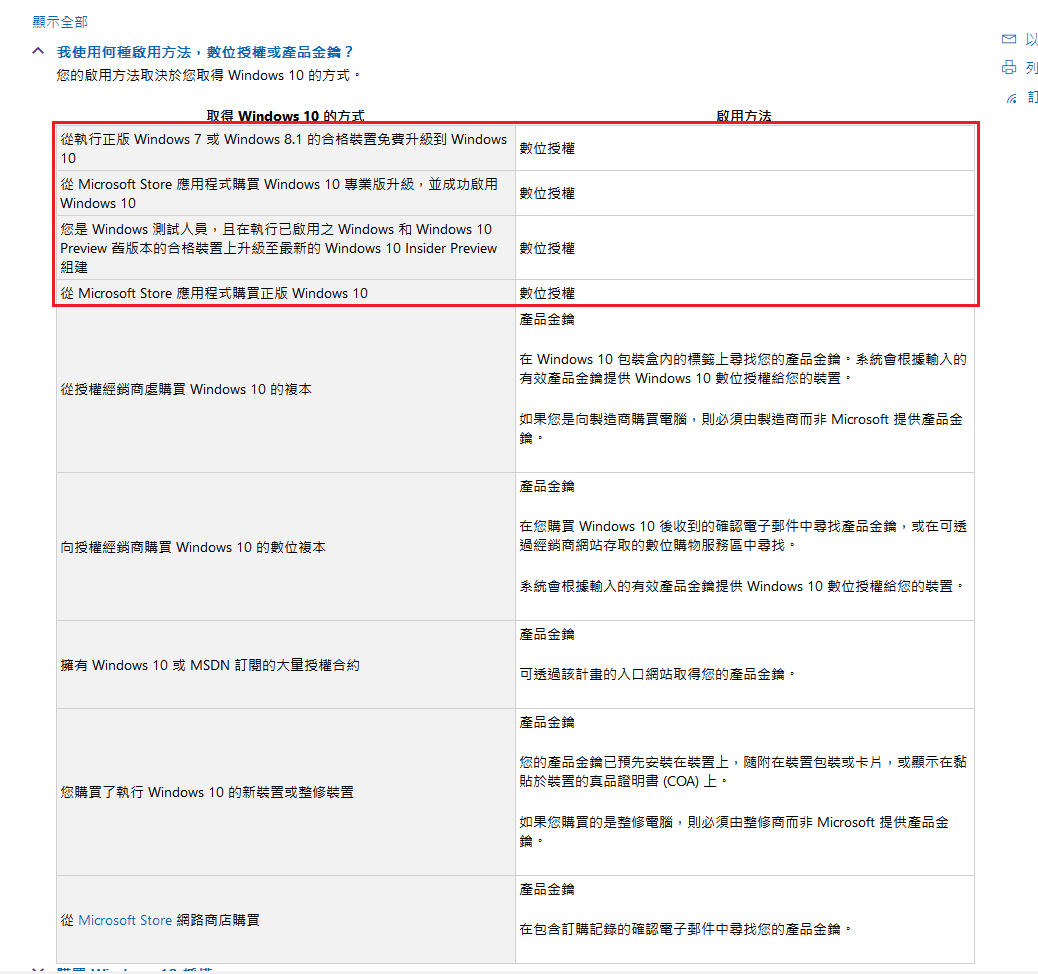
Task: Click the print icon on the right
Action: pos(1008,67)
